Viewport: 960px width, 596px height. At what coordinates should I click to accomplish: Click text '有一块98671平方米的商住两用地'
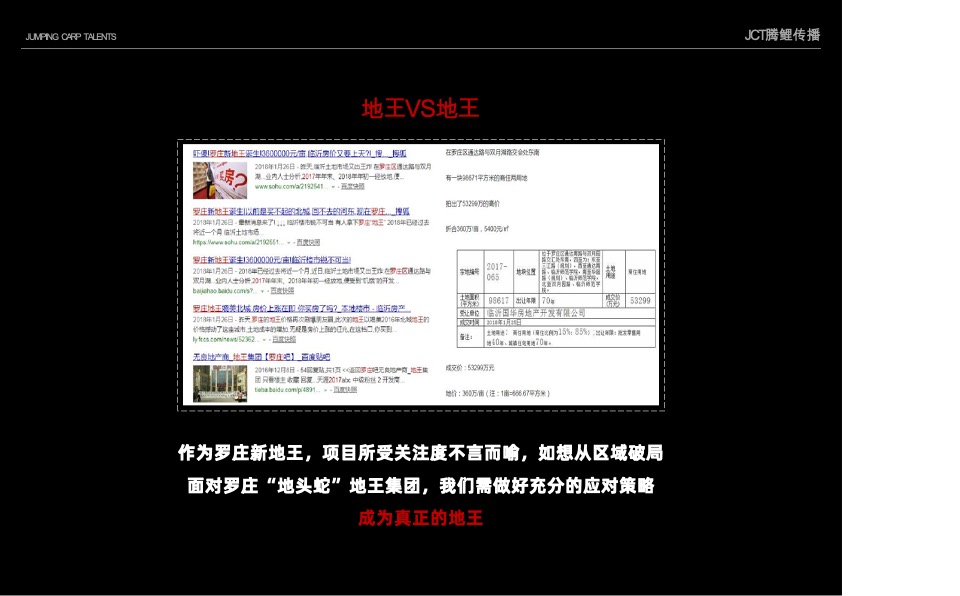[486, 178]
